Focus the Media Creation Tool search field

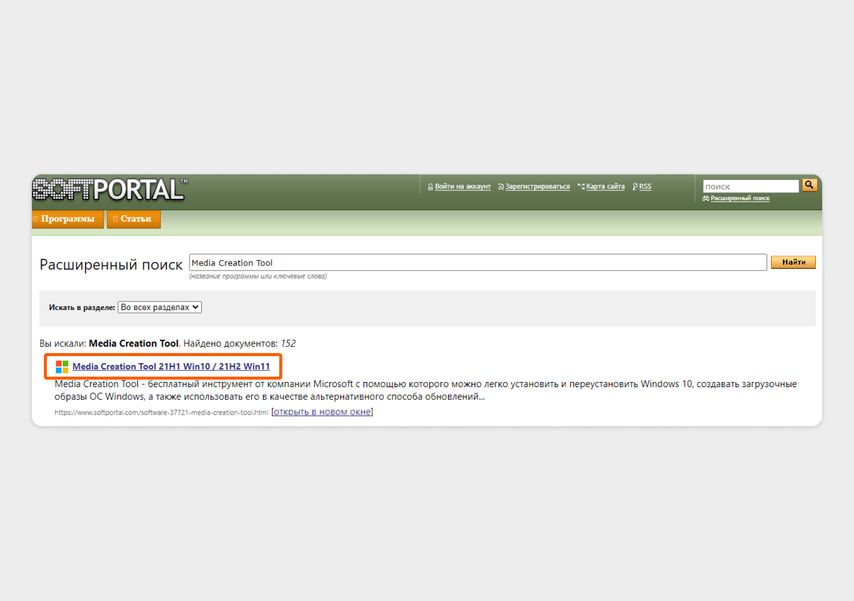click(x=478, y=263)
